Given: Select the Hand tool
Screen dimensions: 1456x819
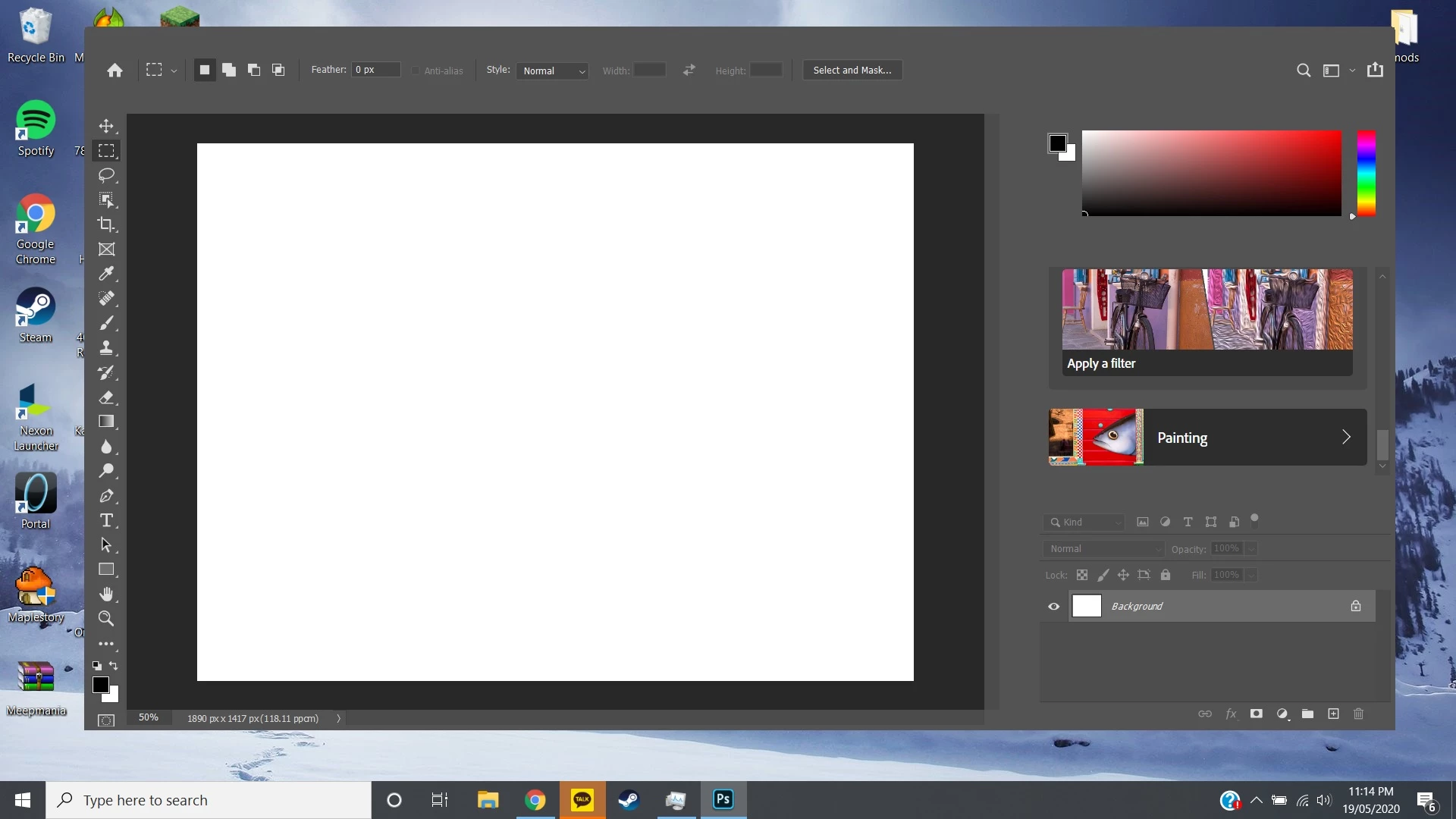Looking at the screenshot, I should pos(106,594).
